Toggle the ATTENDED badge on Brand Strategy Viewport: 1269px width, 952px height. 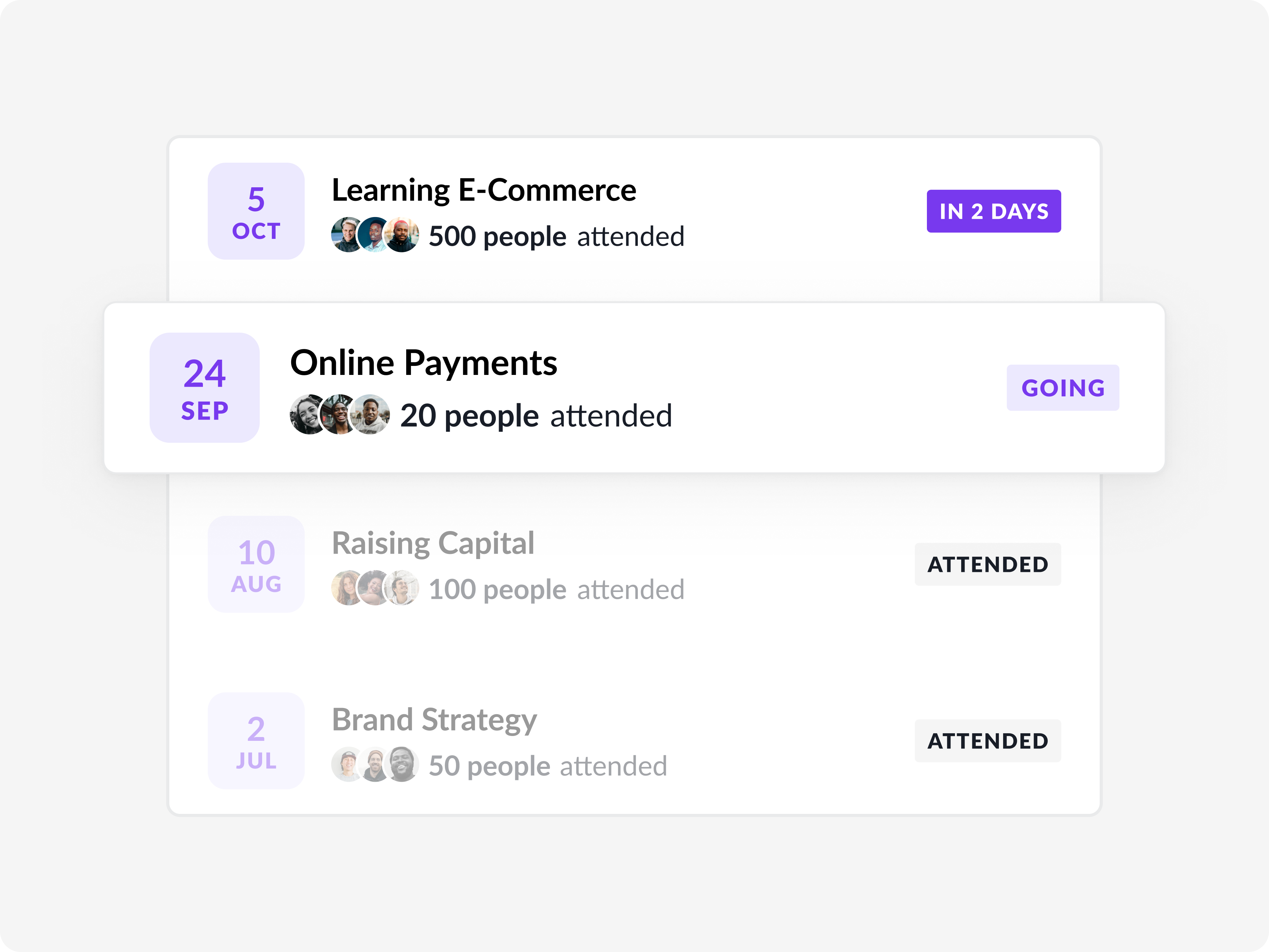pos(988,741)
